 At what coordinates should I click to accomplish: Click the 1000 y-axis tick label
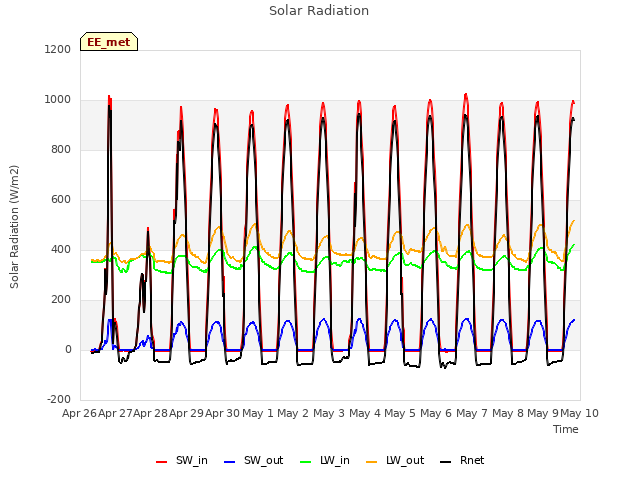click(58, 100)
